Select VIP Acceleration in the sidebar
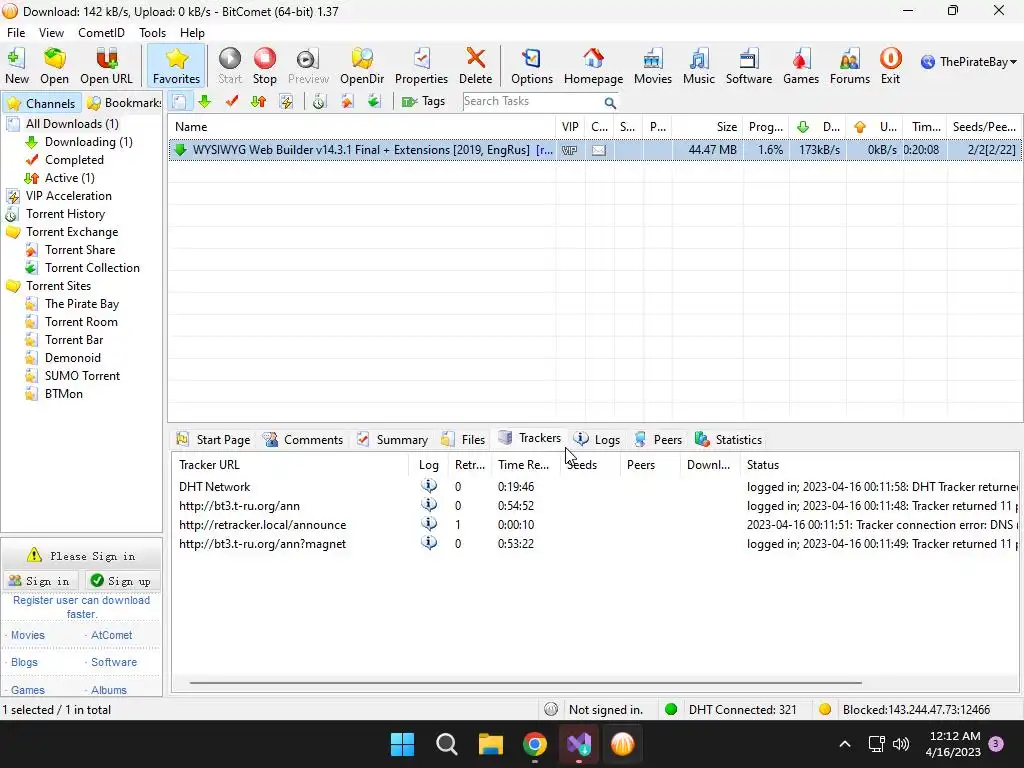 coord(69,196)
